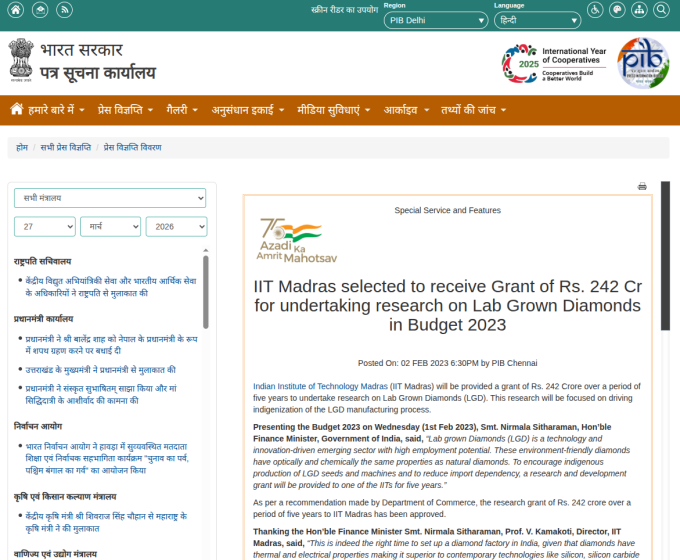Expand the गैलरी menu
This screenshot has height=560, width=680.
pyautogui.click(x=182, y=110)
